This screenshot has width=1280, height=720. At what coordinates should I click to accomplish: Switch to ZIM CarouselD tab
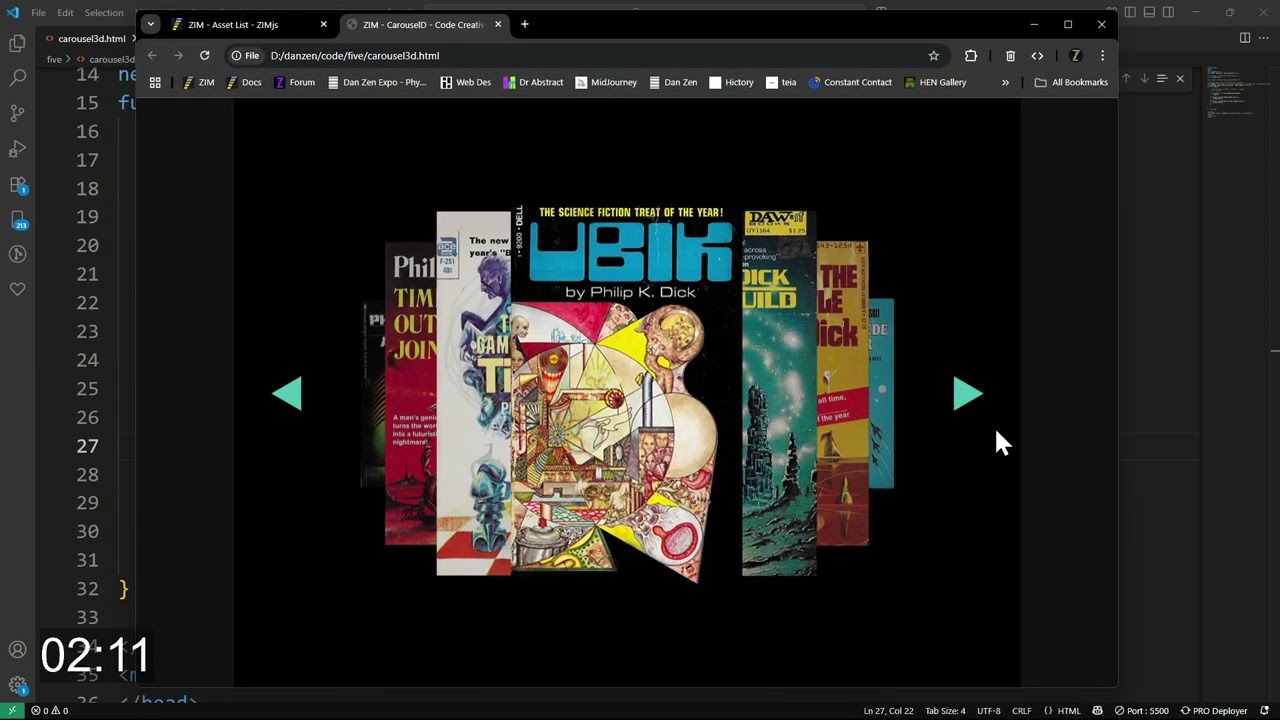click(x=424, y=24)
